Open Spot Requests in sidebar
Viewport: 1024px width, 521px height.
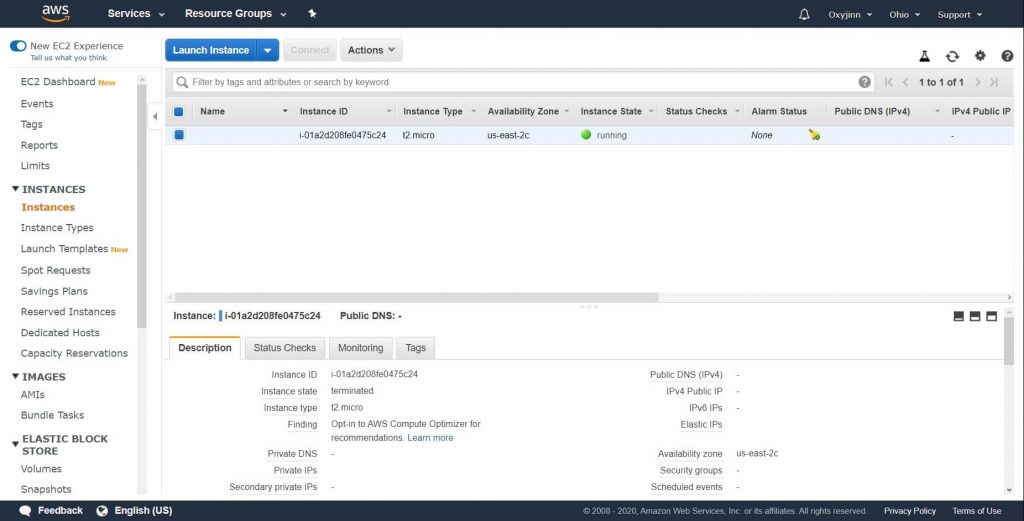click(56, 270)
